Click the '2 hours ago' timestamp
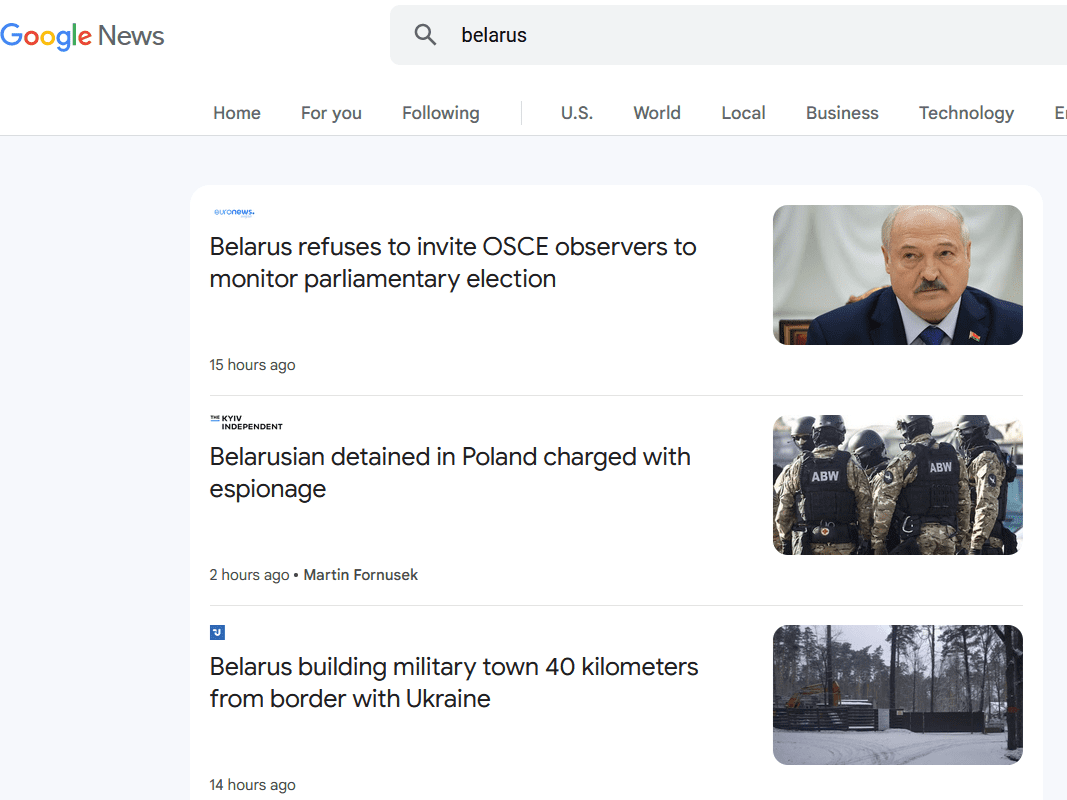Screen dimensions: 1067x800 coord(249,575)
